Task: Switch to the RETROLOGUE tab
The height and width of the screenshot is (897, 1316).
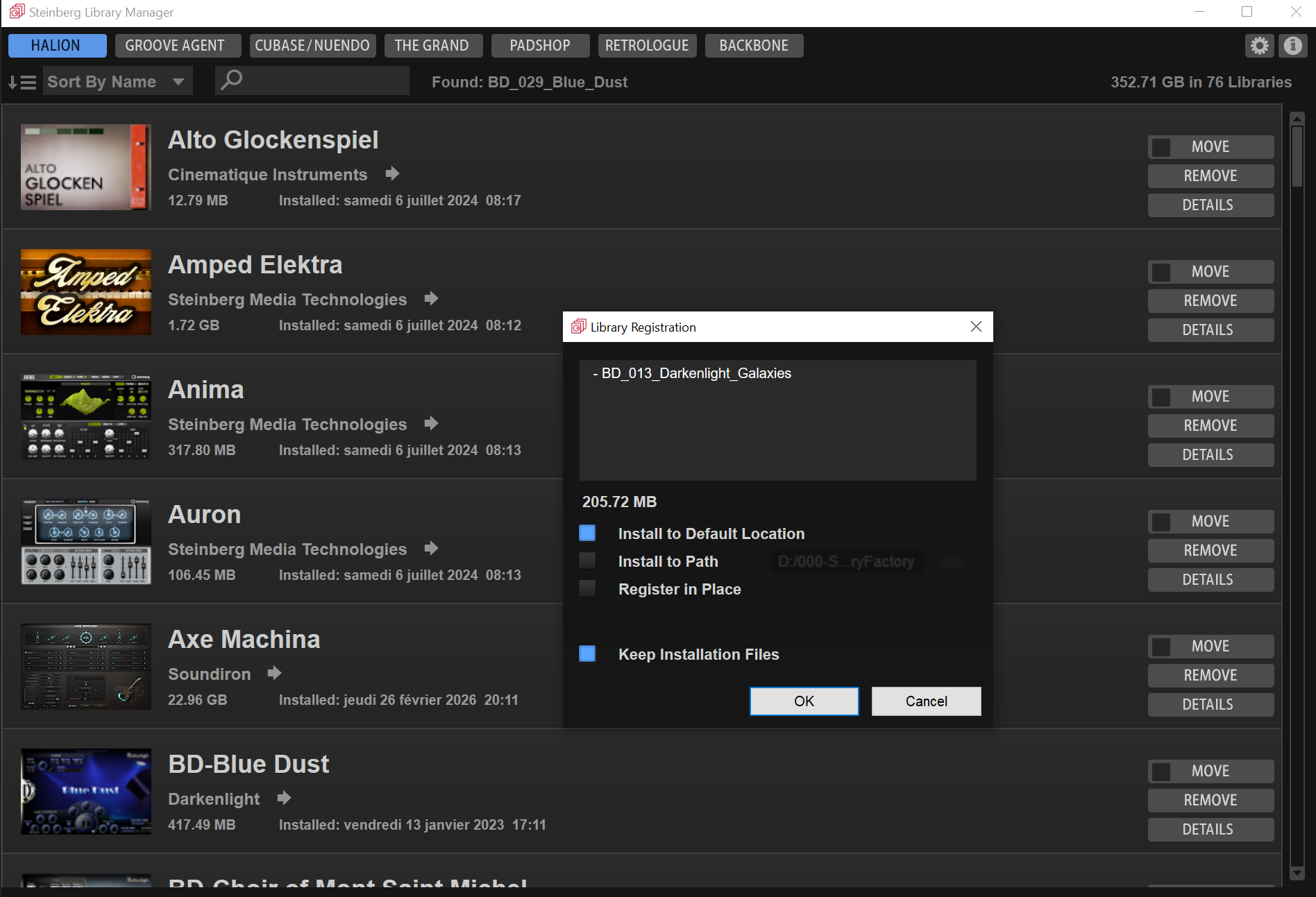Action: [647, 46]
